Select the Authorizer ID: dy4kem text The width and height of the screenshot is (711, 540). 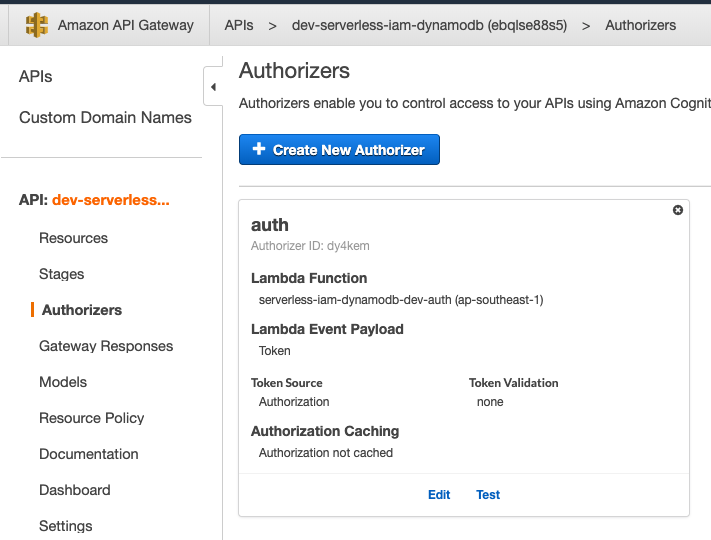310,246
